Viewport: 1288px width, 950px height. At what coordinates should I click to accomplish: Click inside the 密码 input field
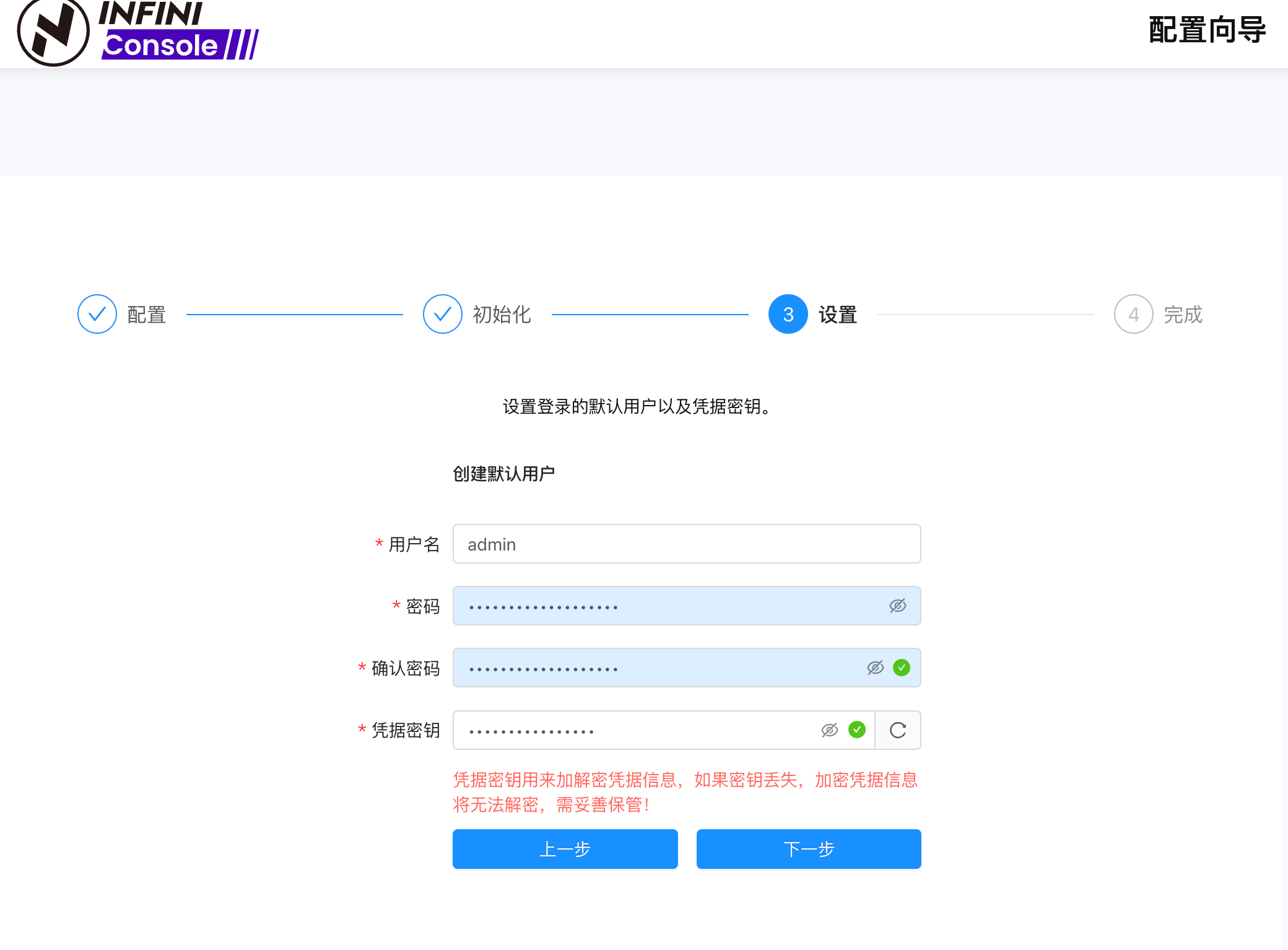point(669,606)
